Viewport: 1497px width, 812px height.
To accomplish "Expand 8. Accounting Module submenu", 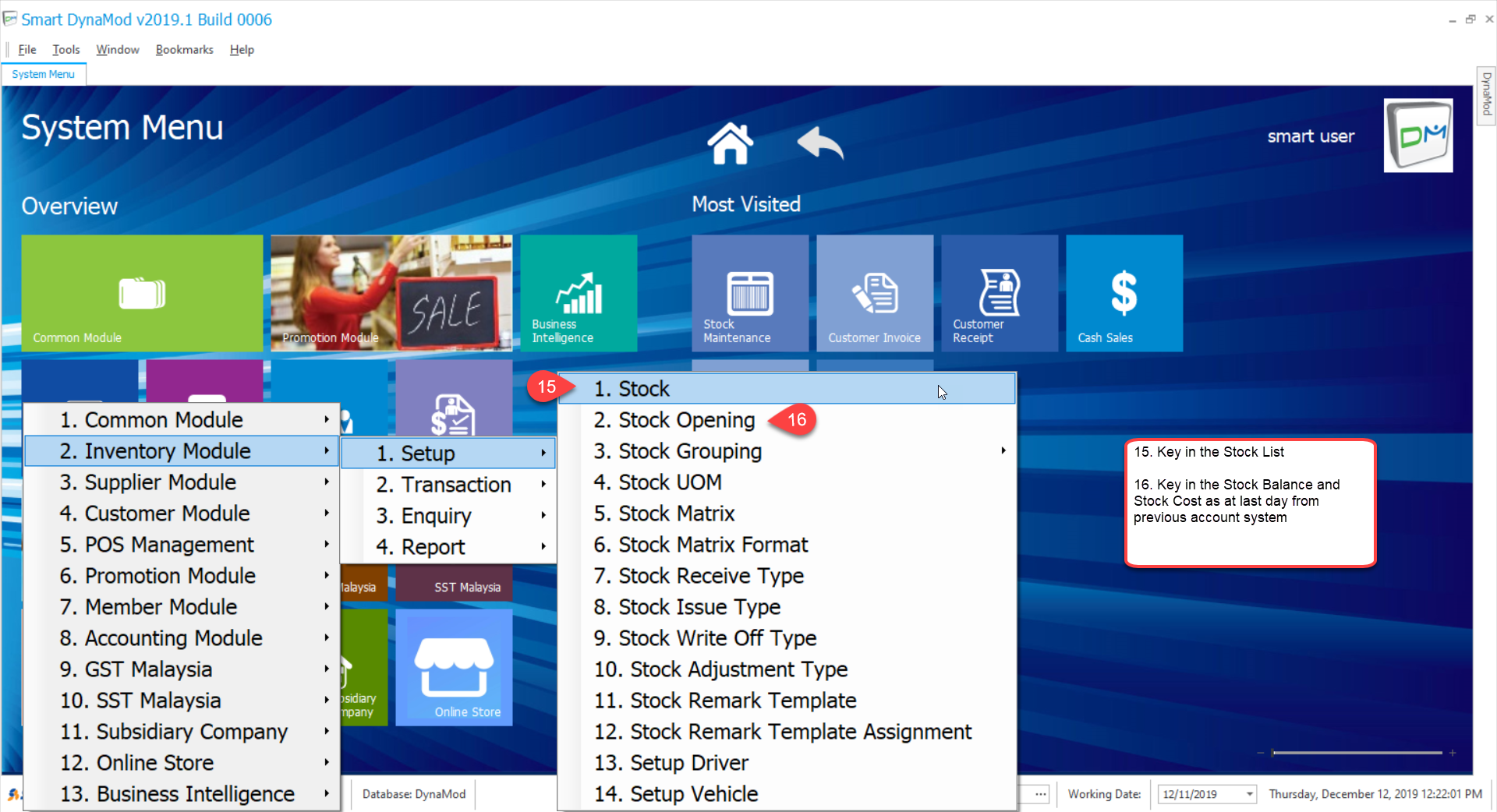I will coord(182,637).
